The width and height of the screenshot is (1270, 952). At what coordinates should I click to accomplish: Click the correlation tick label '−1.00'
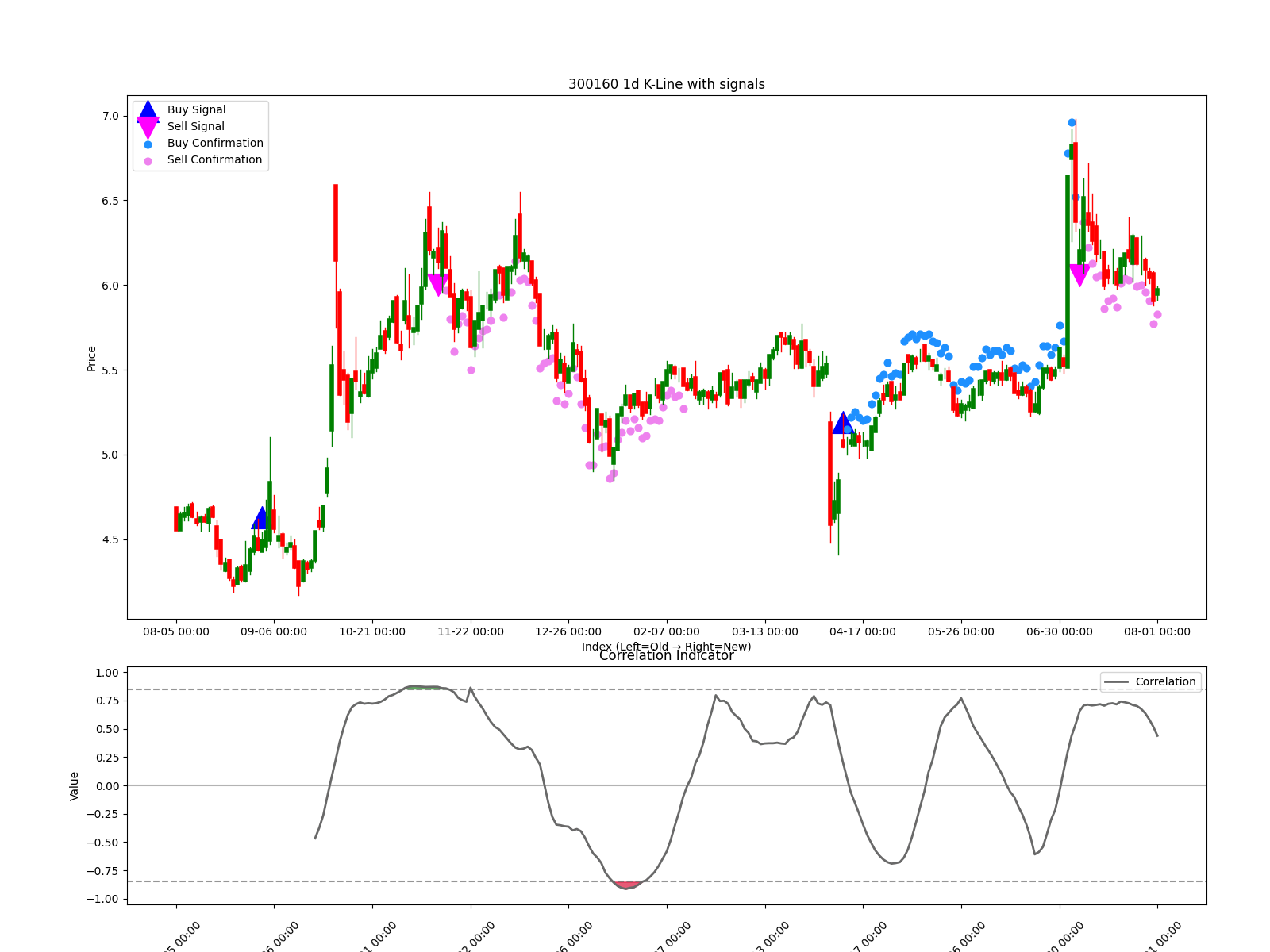tap(102, 899)
